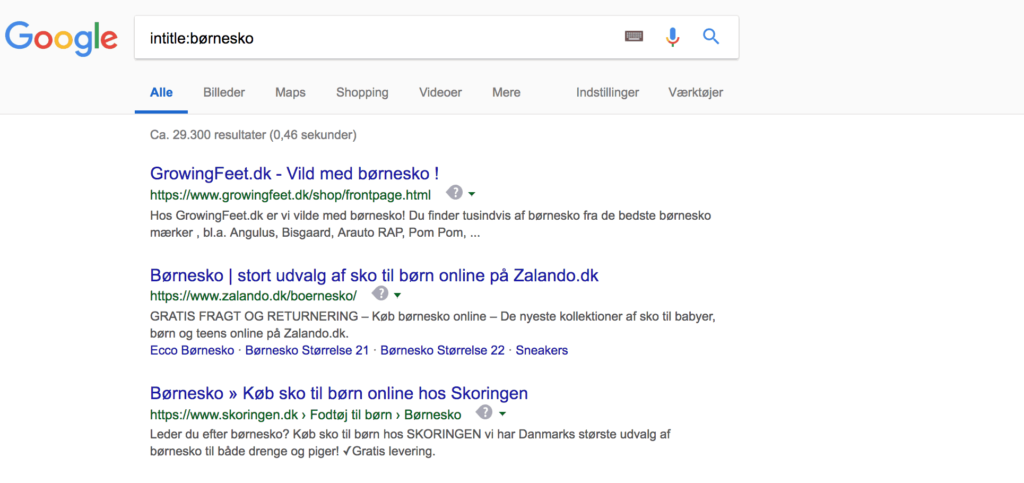Open the Mere menu
The height and width of the screenshot is (483, 1024).
pyautogui.click(x=506, y=92)
